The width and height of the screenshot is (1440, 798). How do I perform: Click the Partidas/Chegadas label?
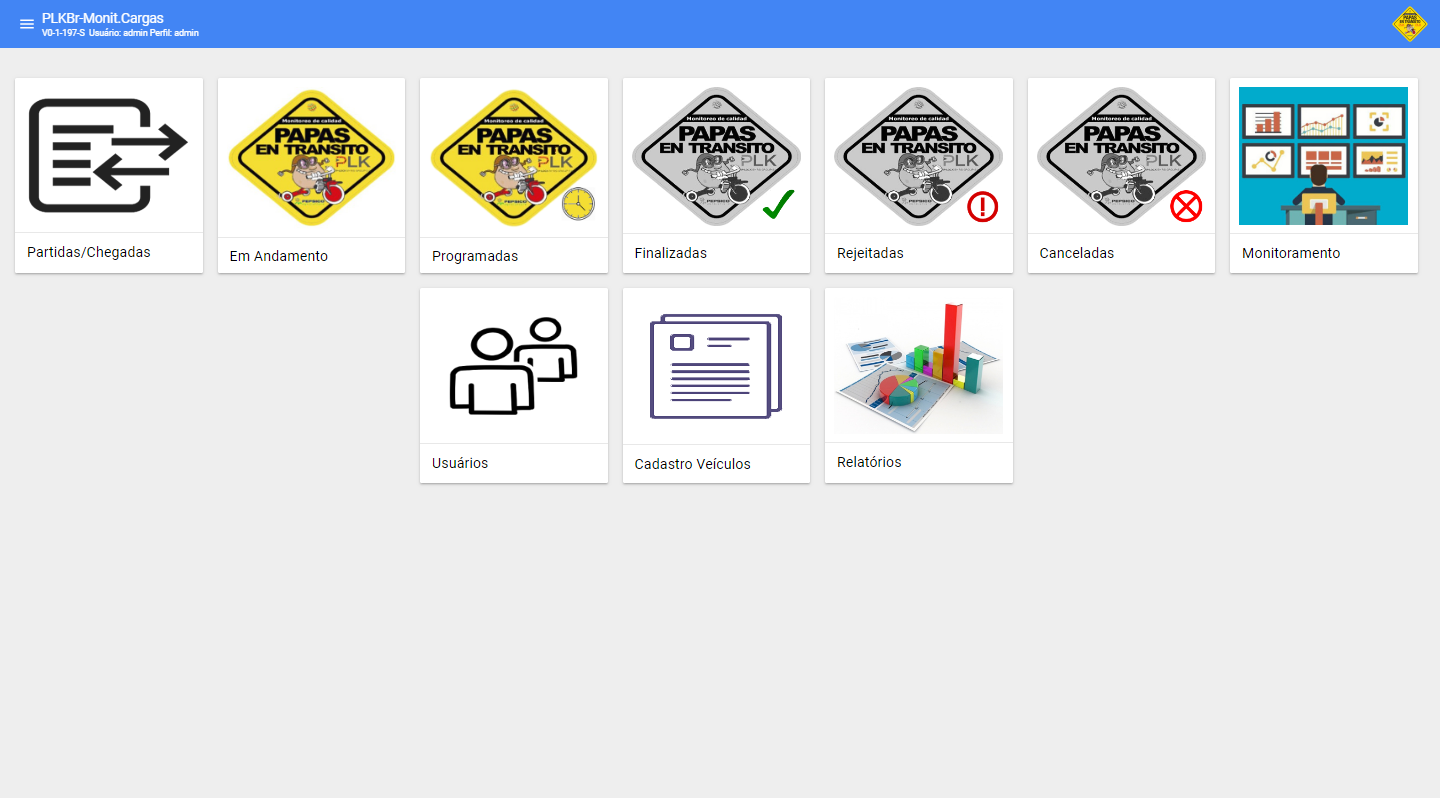89,252
